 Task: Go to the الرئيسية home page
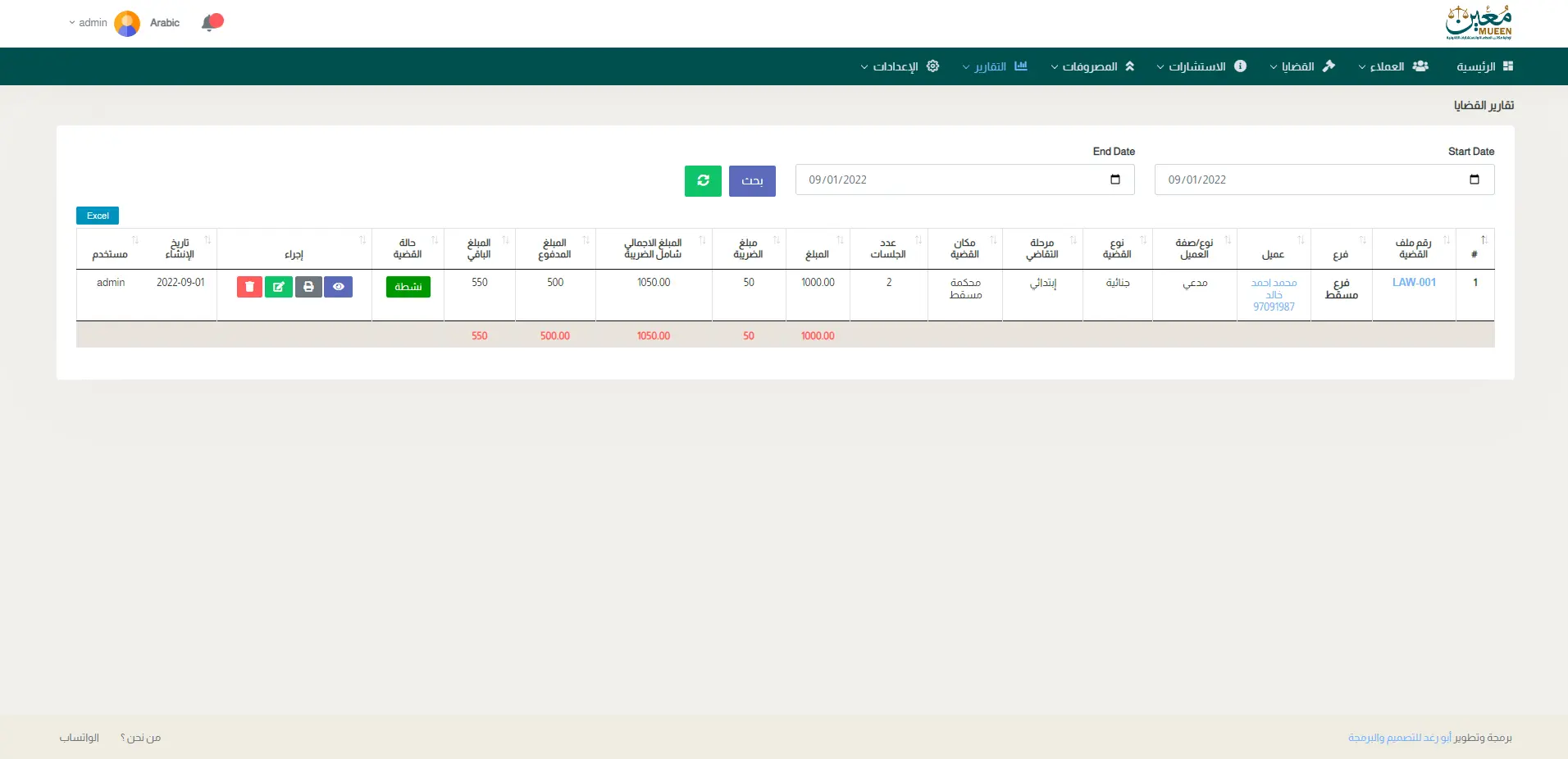pyautogui.click(x=1484, y=66)
